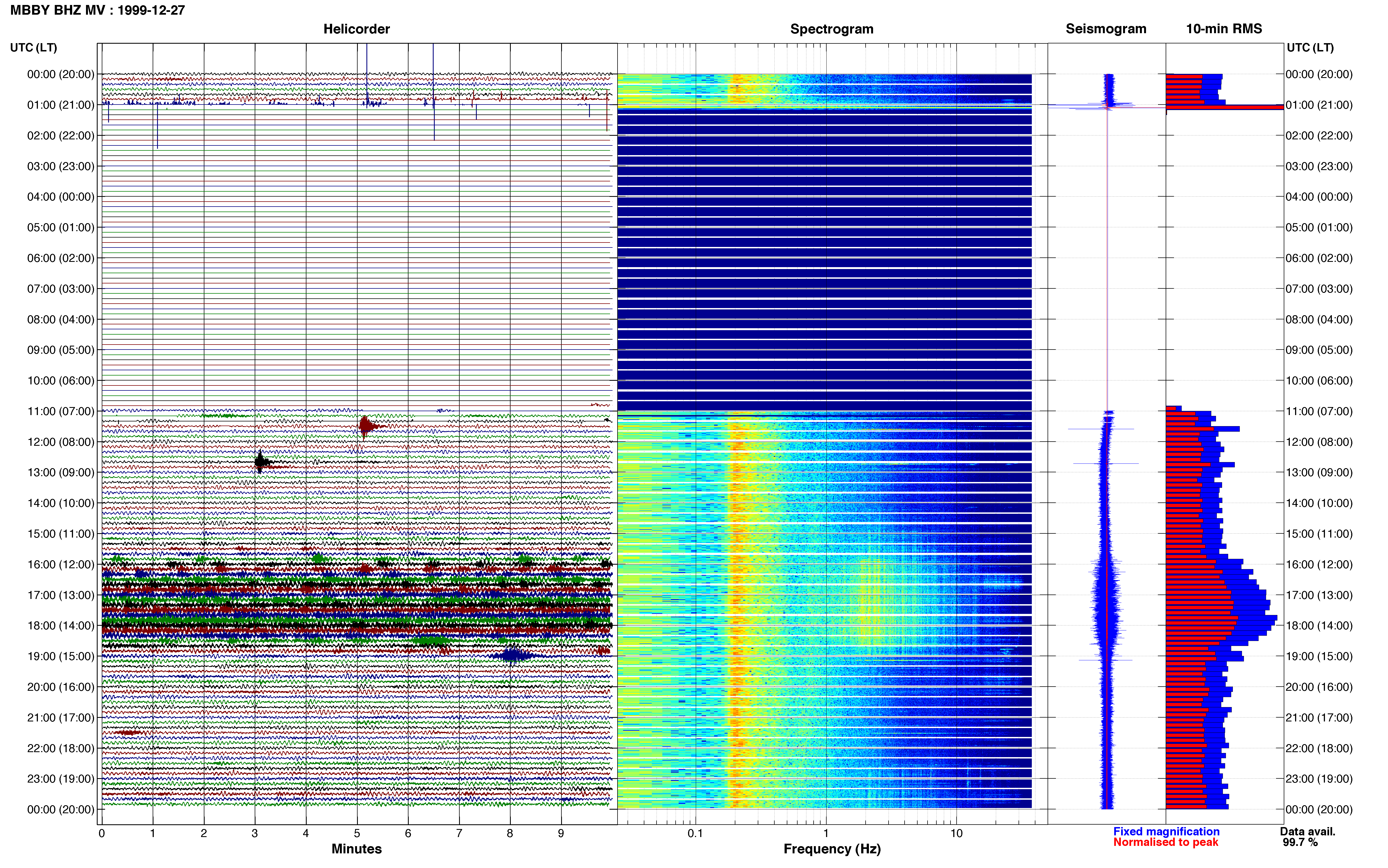Click the 'Data avail.' label
Viewport: 1388px width, 868px height.
tap(1308, 831)
